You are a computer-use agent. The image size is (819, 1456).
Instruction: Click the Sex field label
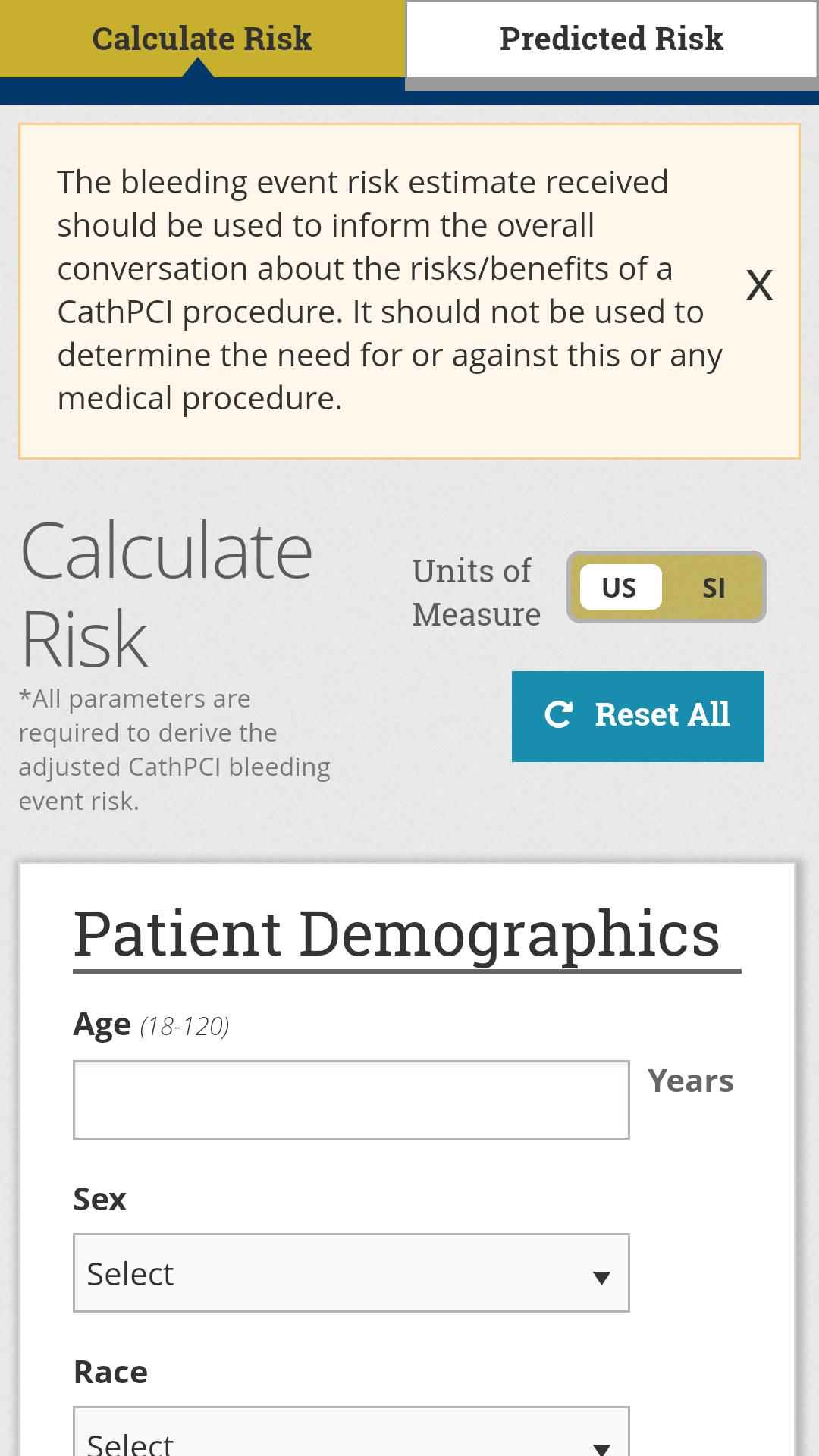pos(99,1199)
